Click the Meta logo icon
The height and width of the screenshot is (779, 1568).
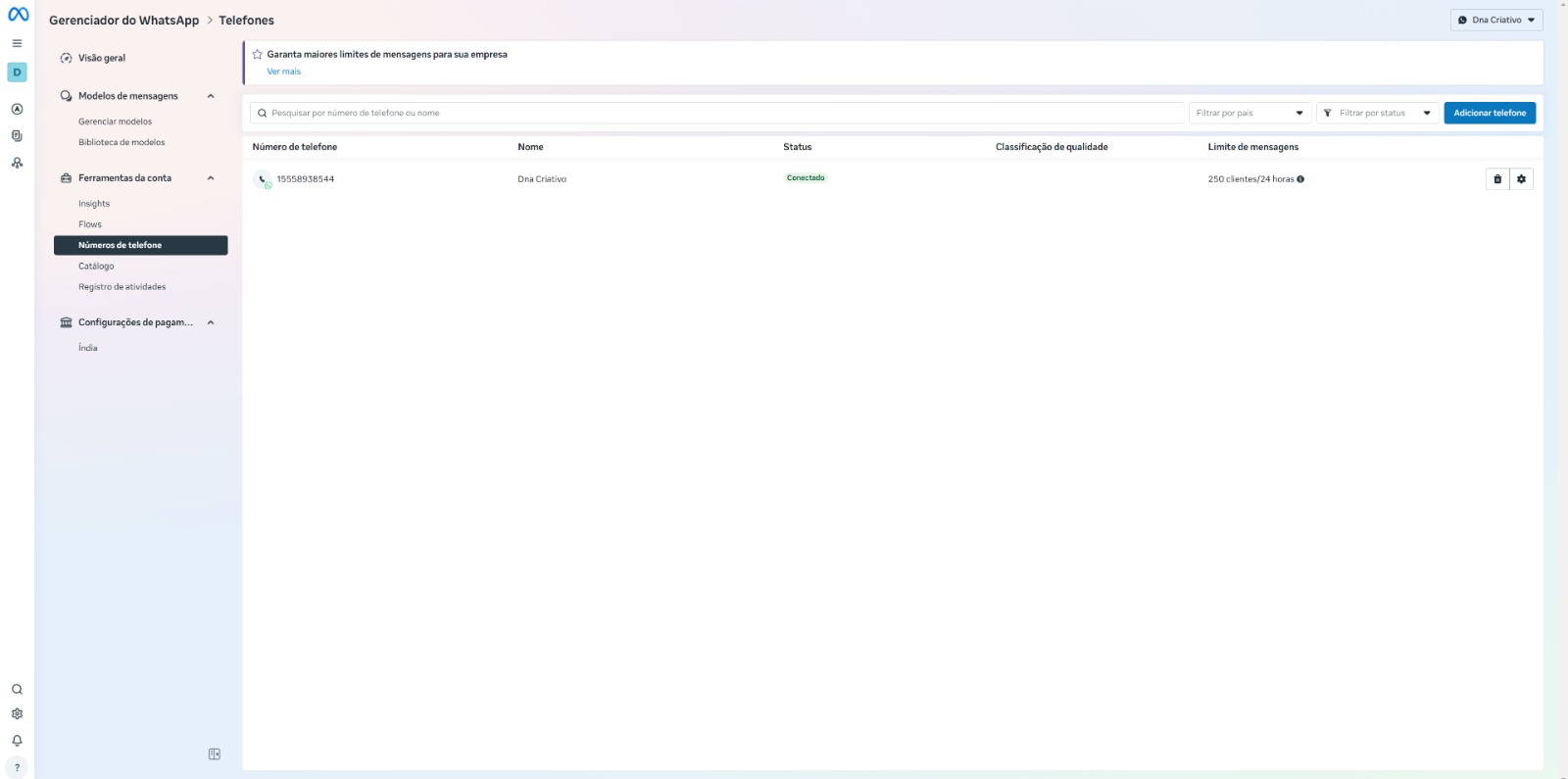(18, 15)
